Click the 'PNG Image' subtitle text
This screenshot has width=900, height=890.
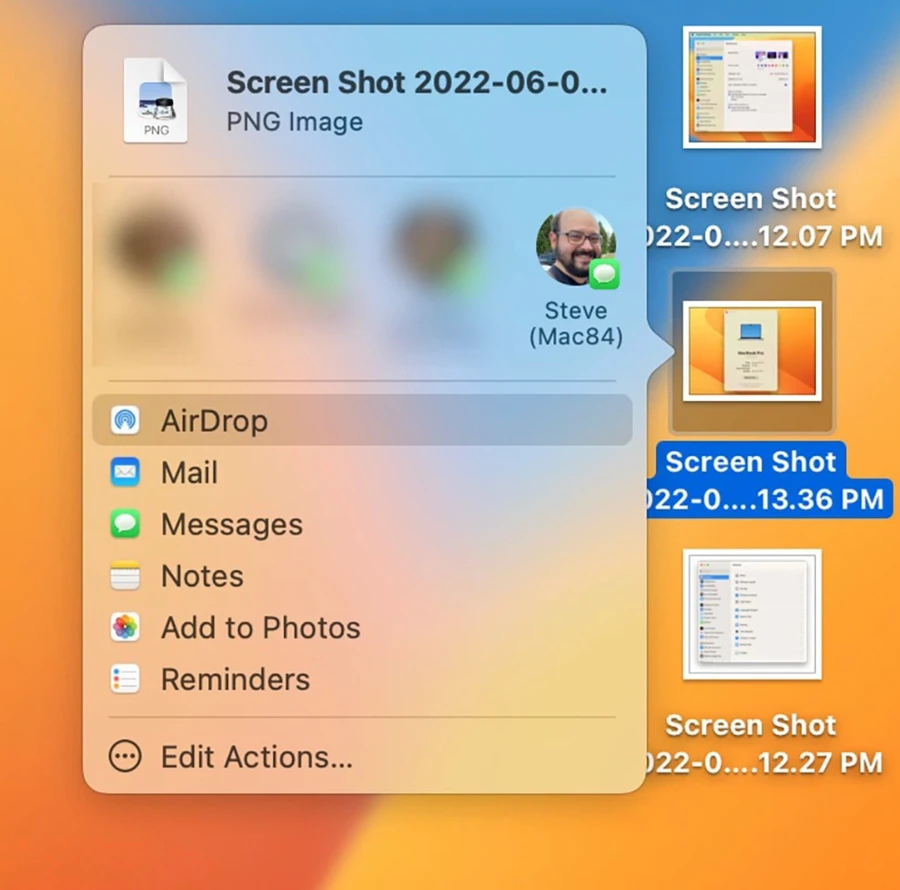pos(294,122)
